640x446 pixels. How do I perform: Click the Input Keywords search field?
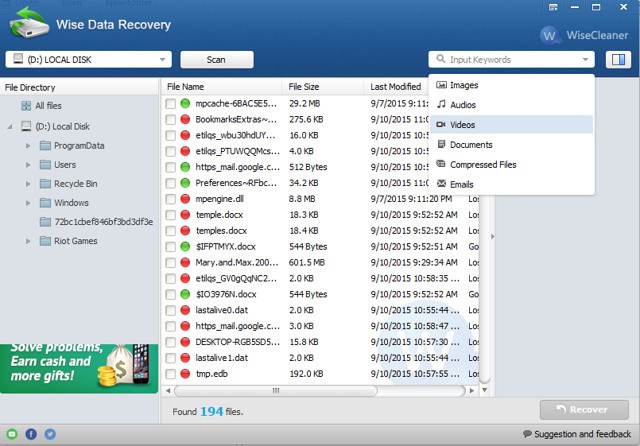pyautogui.click(x=512, y=60)
